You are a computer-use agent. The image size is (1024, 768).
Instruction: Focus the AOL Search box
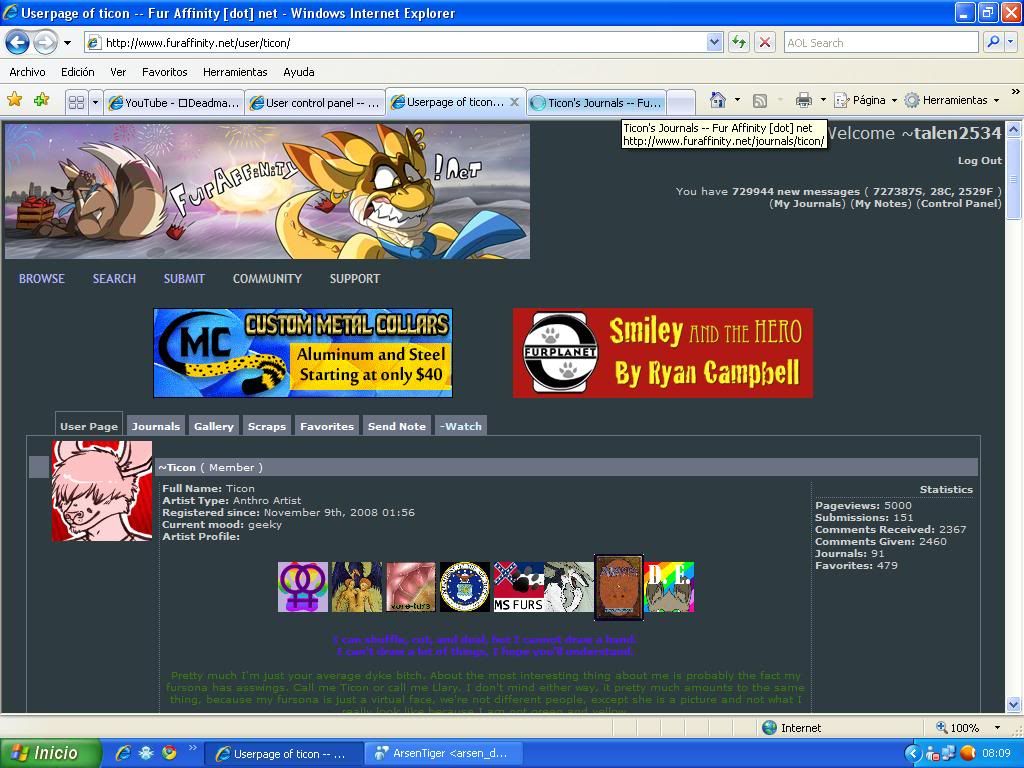click(x=881, y=43)
